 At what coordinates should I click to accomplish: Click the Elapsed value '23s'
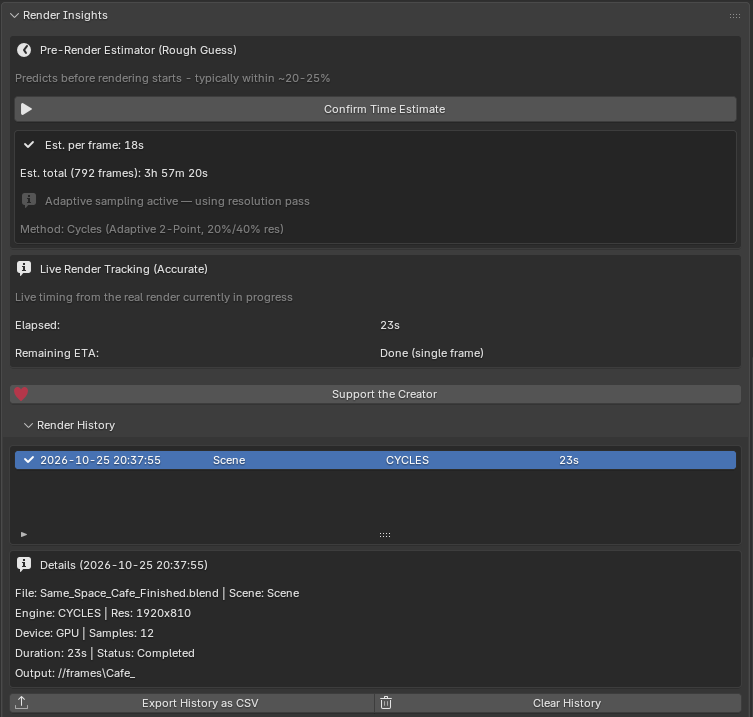click(390, 325)
